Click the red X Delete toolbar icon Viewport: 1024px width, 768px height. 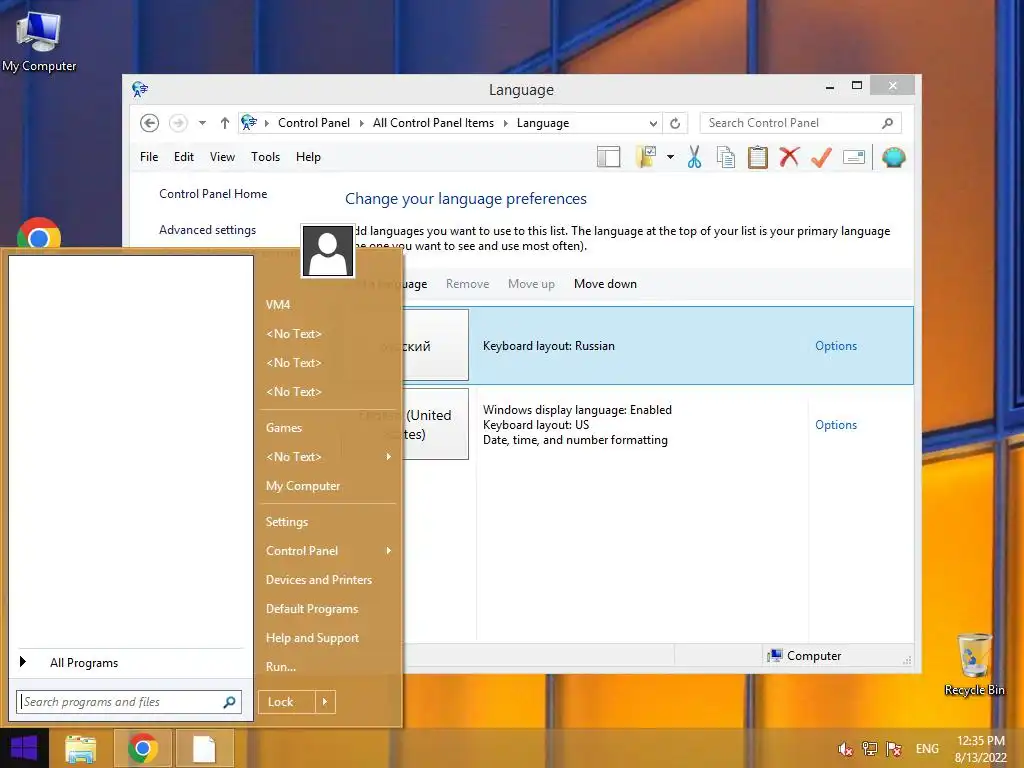pyautogui.click(x=789, y=157)
